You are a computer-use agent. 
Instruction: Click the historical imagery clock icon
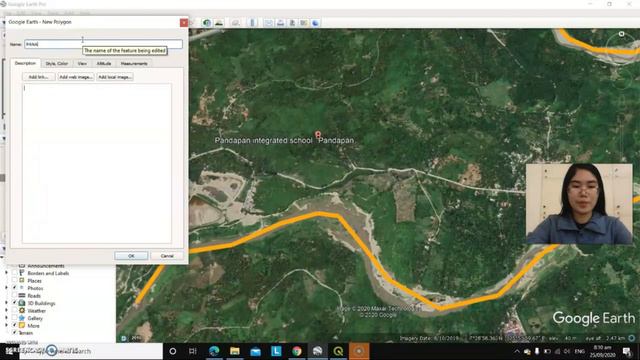[207, 23]
